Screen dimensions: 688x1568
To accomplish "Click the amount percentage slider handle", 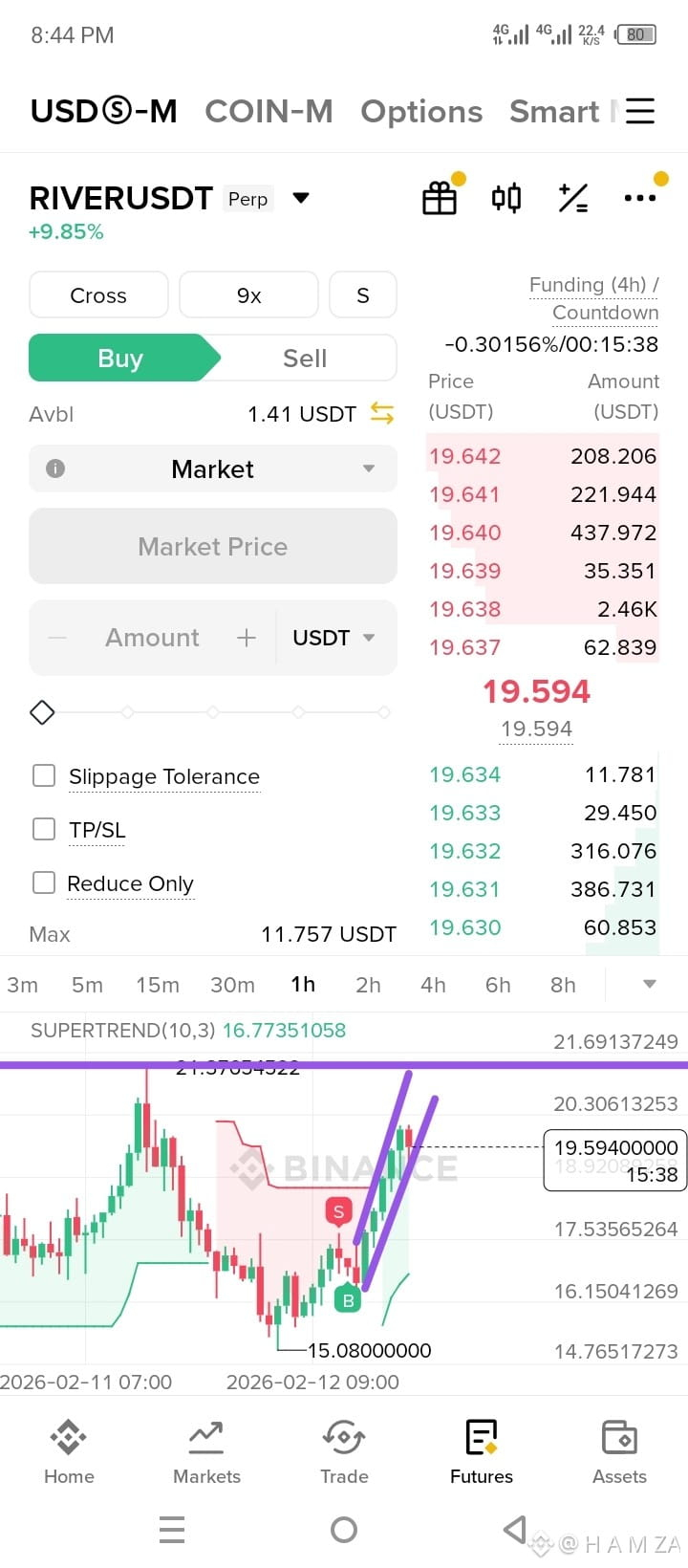I will tap(42, 712).
